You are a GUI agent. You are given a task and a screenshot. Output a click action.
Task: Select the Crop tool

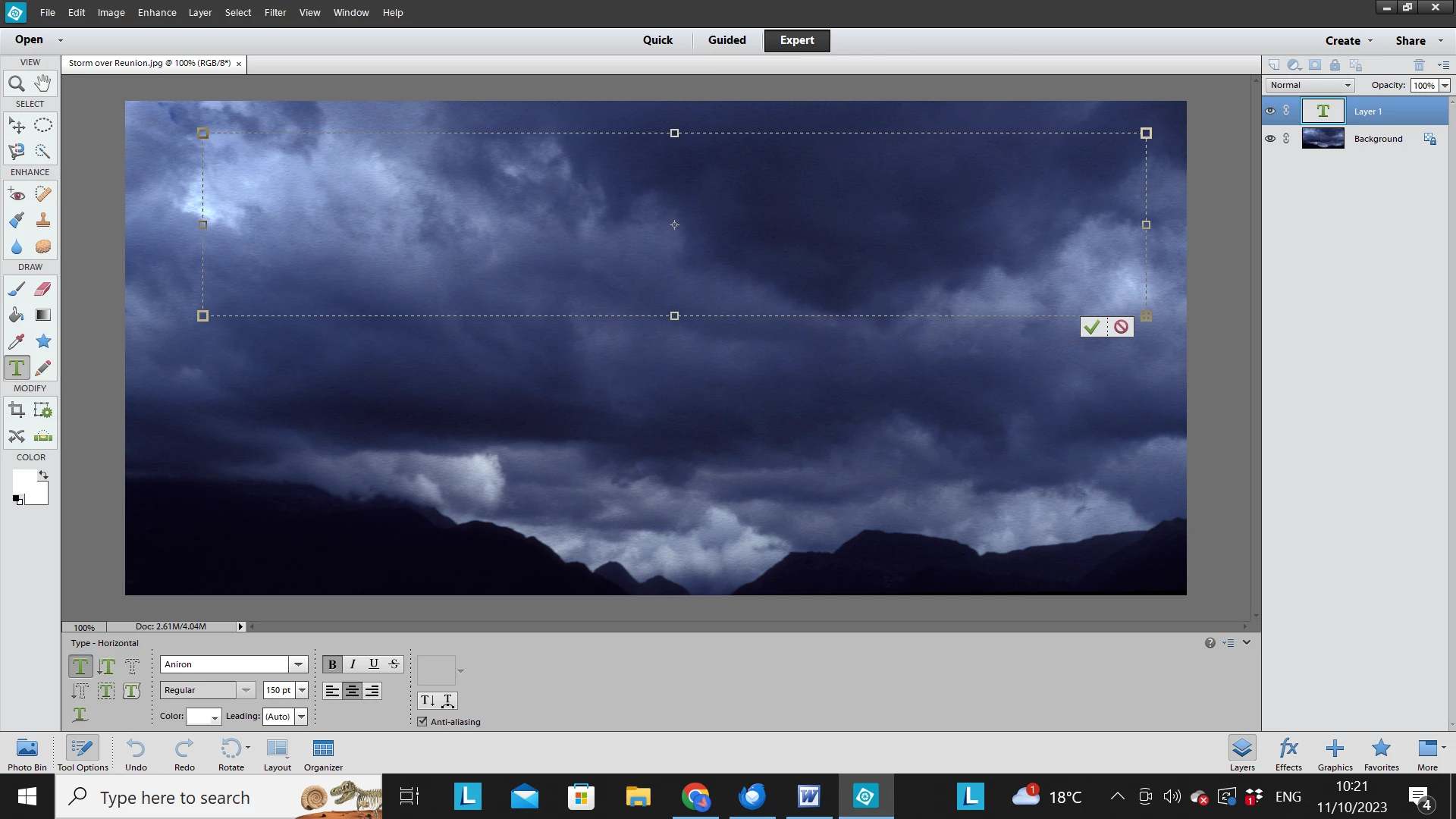16,410
